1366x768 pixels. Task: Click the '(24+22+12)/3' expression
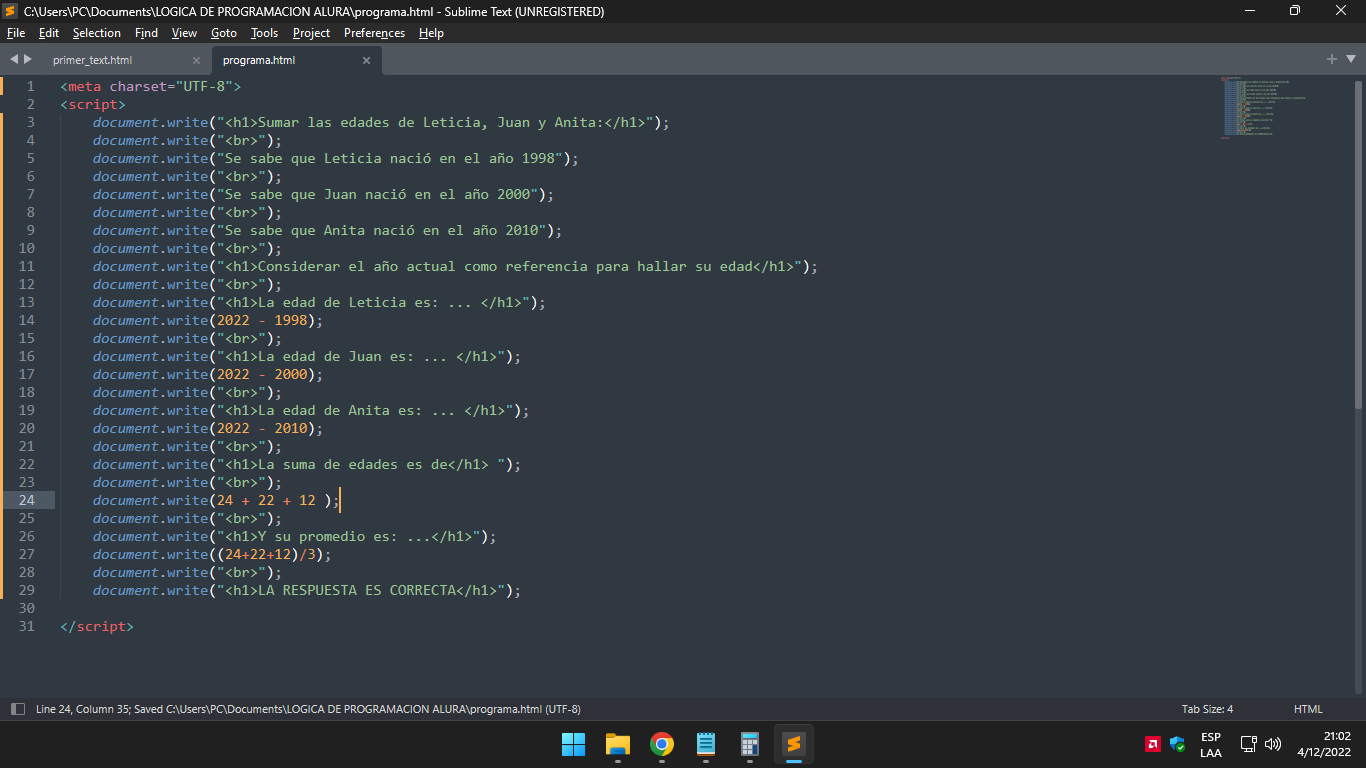(x=266, y=554)
